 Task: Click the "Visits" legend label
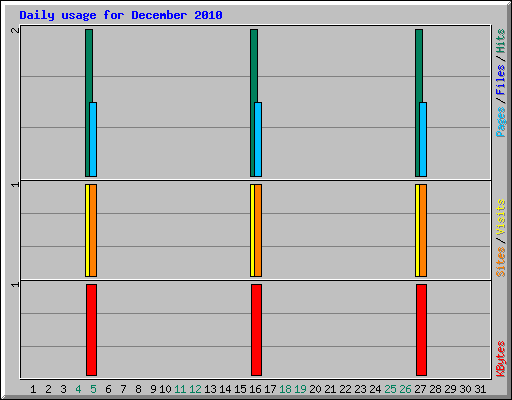(x=501, y=217)
